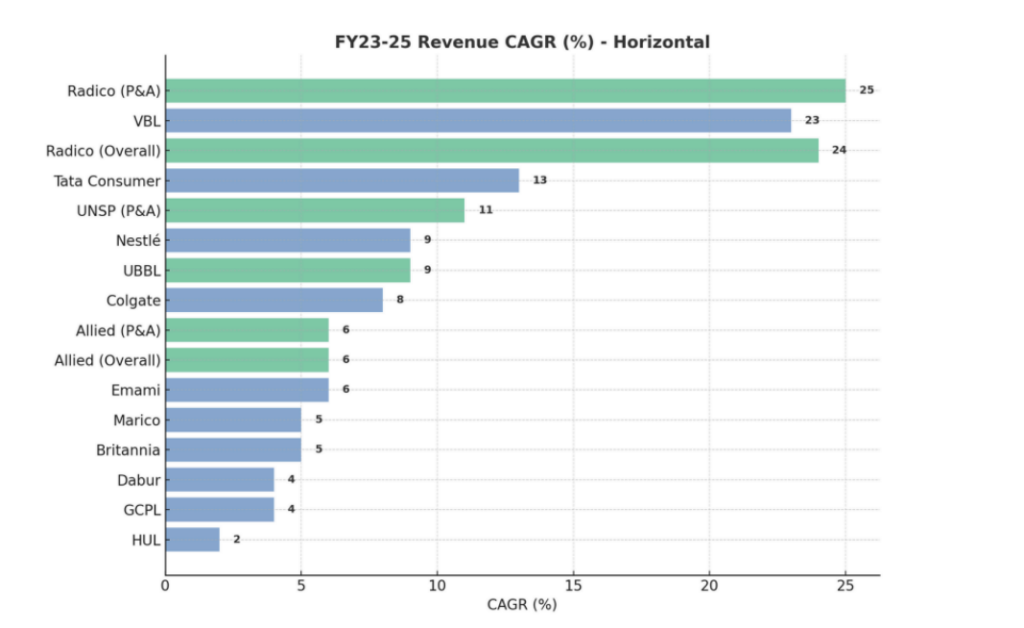Click the UBBL green bar
Viewport: 1024px width, 628px height.
coord(288,270)
